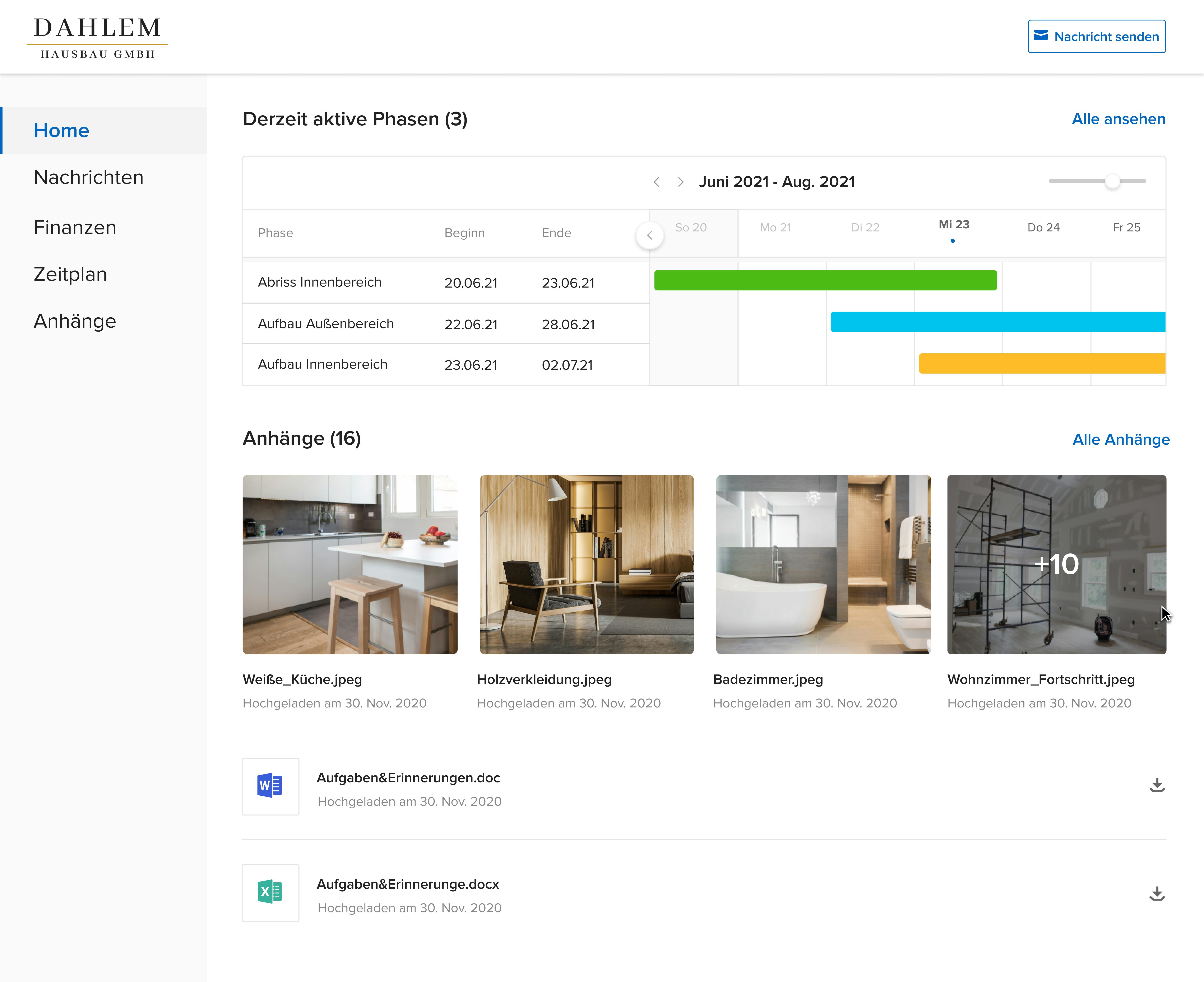
Task: Click the Alle Anhänge link
Action: [1121, 440]
